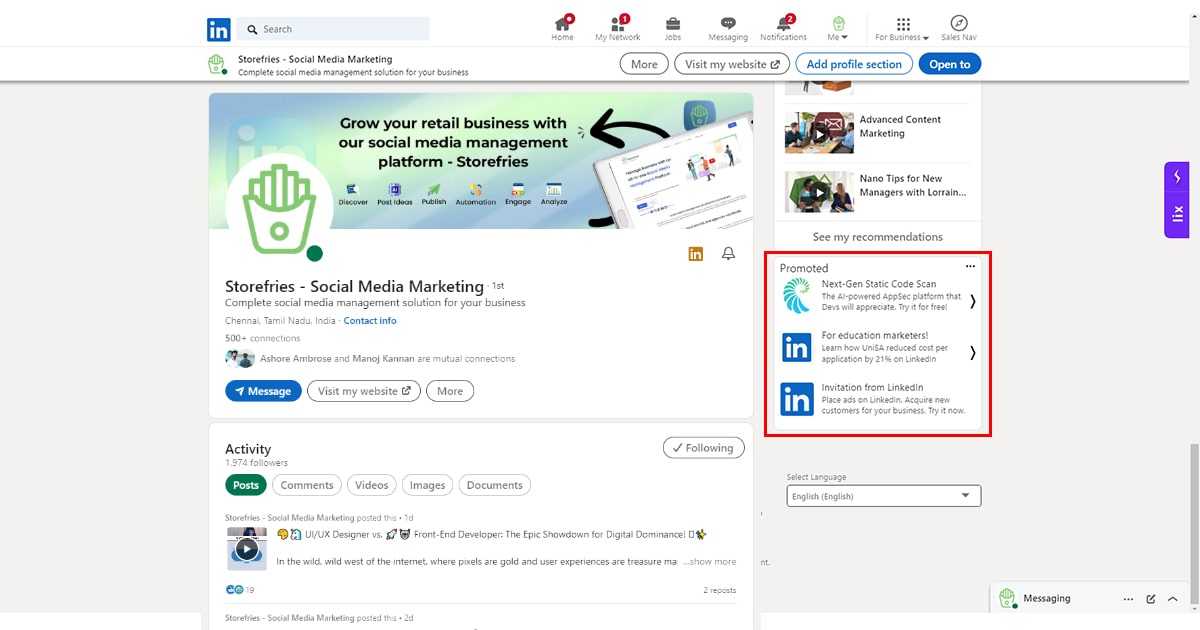The height and width of the screenshot is (630, 1200).
Task: Toggle the Following button in Activity
Action: click(x=703, y=448)
